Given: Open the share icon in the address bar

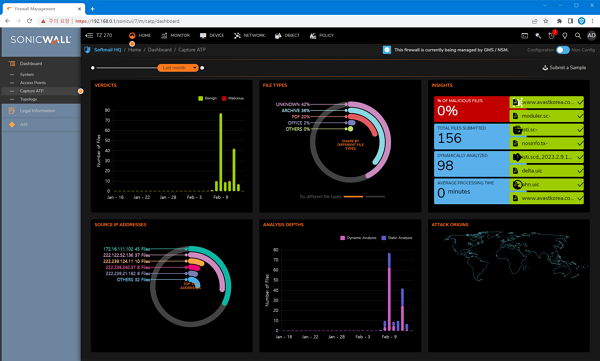Looking at the screenshot, I should point(535,21).
